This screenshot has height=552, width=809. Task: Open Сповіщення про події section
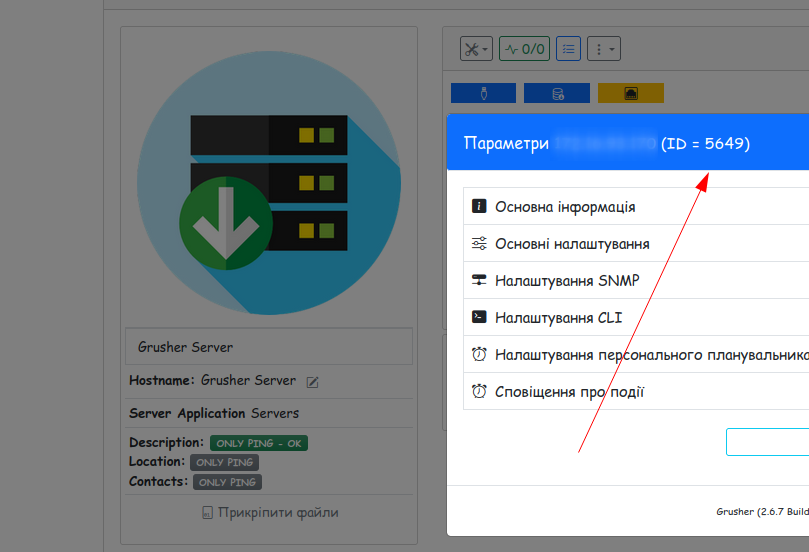point(636,392)
